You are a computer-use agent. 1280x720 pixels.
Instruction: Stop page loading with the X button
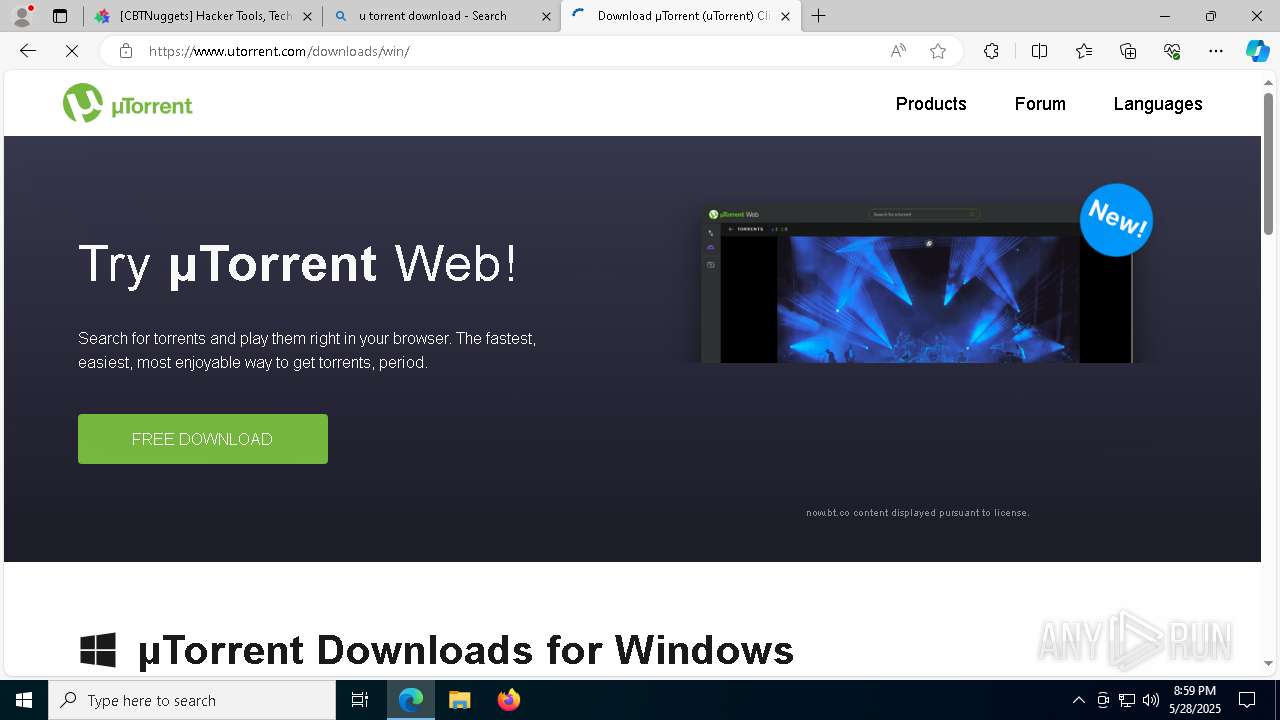[x=72, y=51]
